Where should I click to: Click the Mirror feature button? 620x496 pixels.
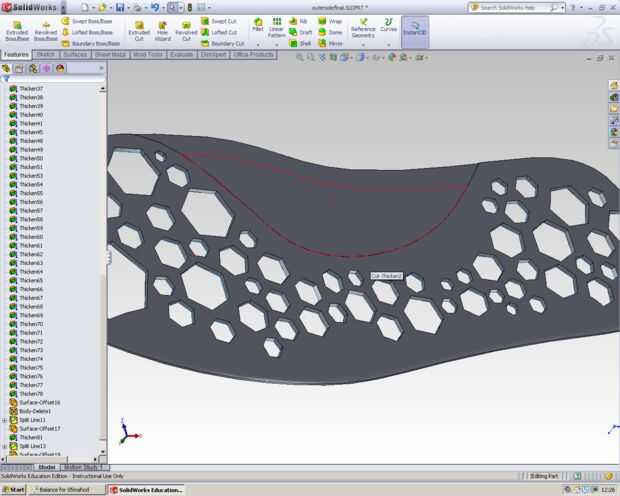pos(330,44)
